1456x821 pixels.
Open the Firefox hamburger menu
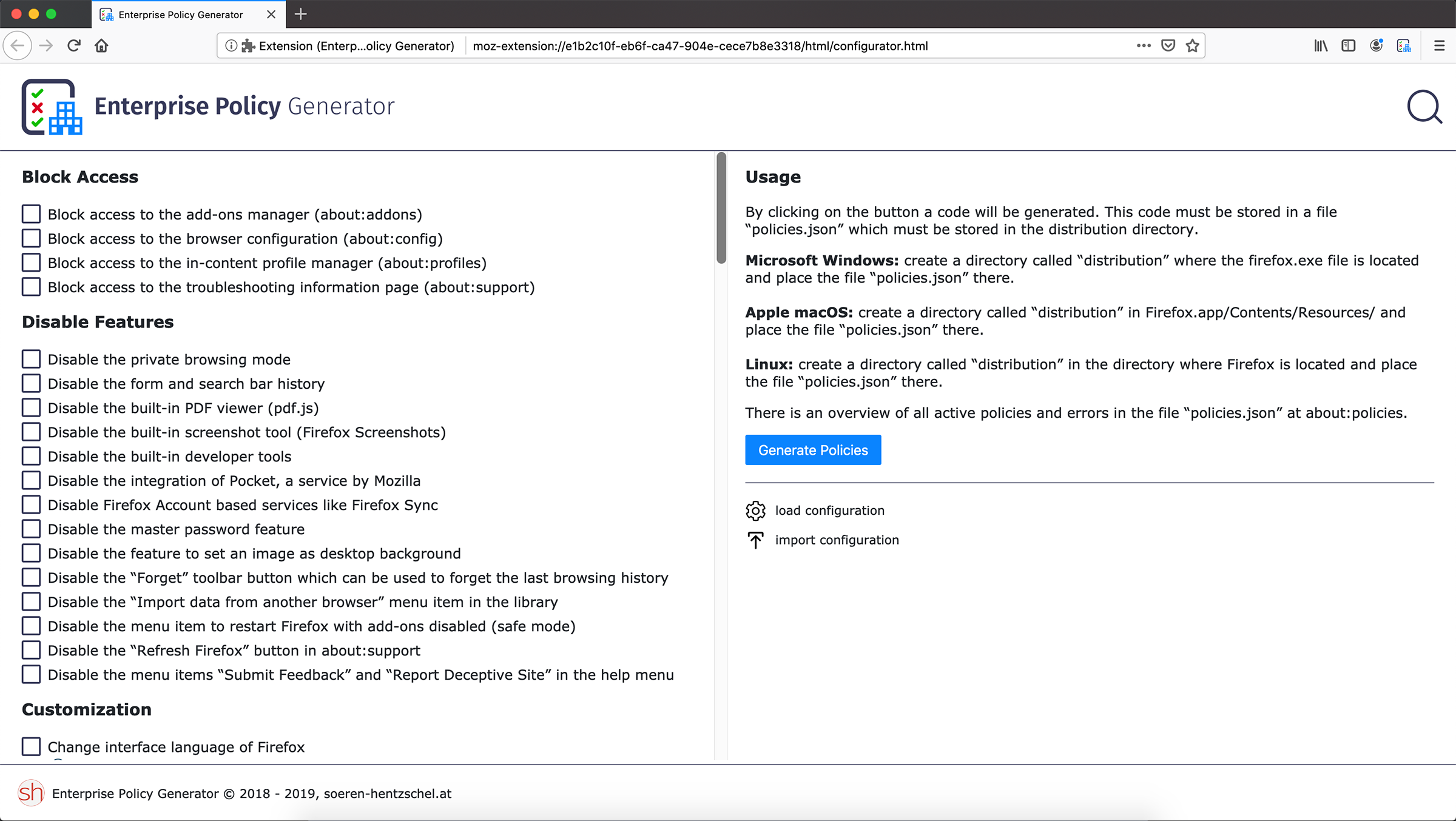[1439, 45]
